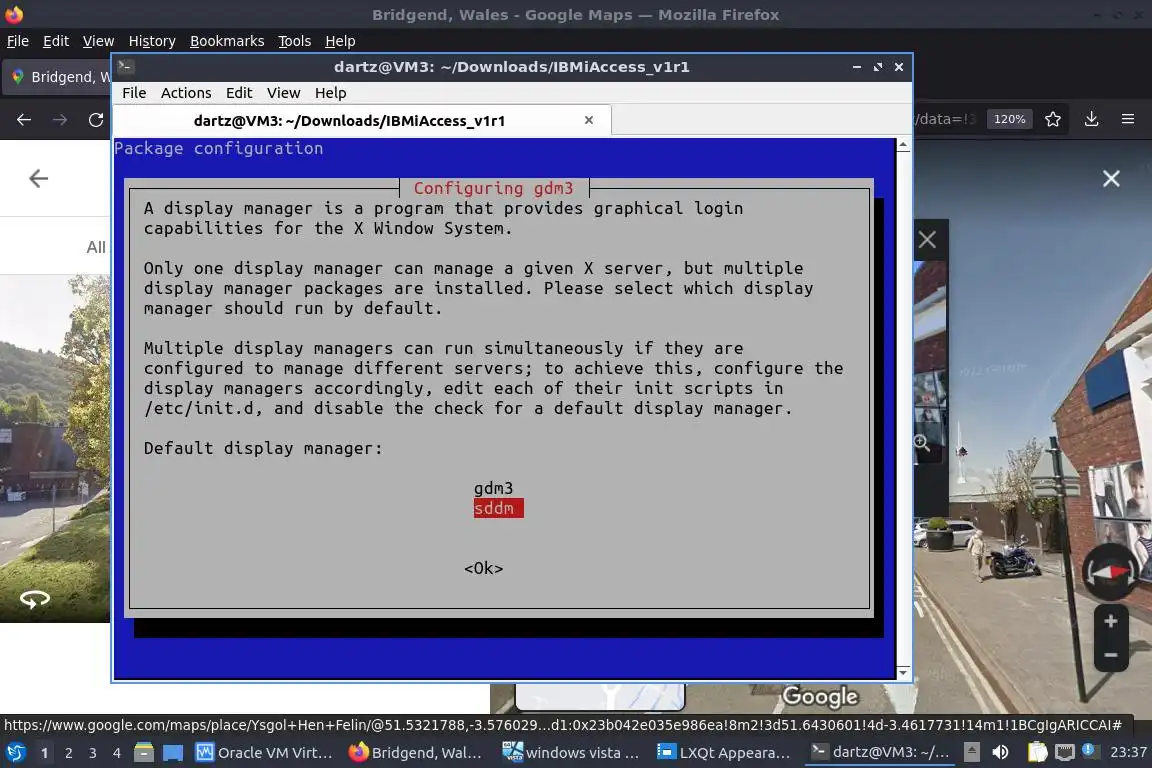
Task: Open terminal View menu
Action: (284, 93)
